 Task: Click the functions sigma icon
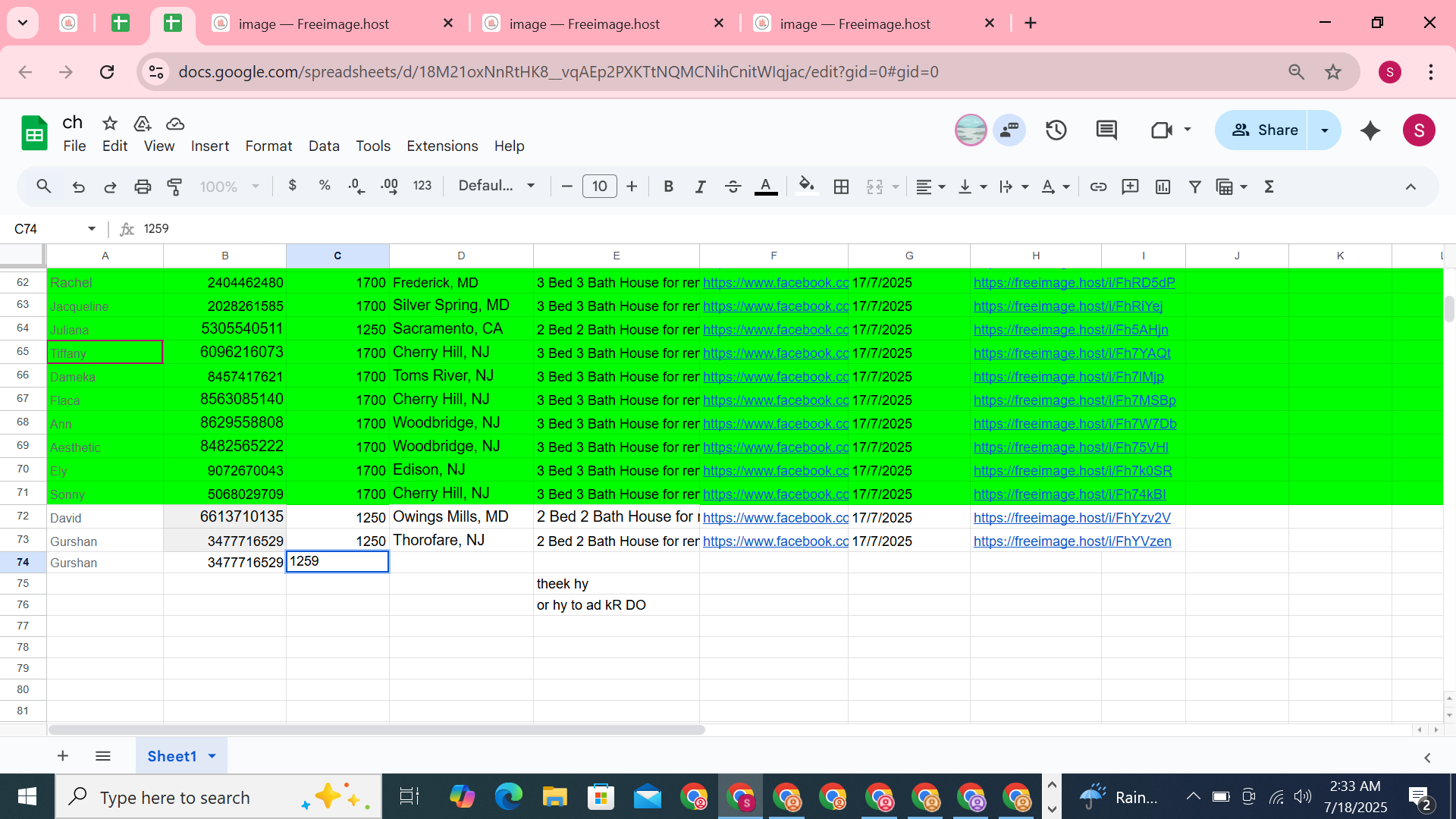pyautogui.click(x=1269, y=187)
